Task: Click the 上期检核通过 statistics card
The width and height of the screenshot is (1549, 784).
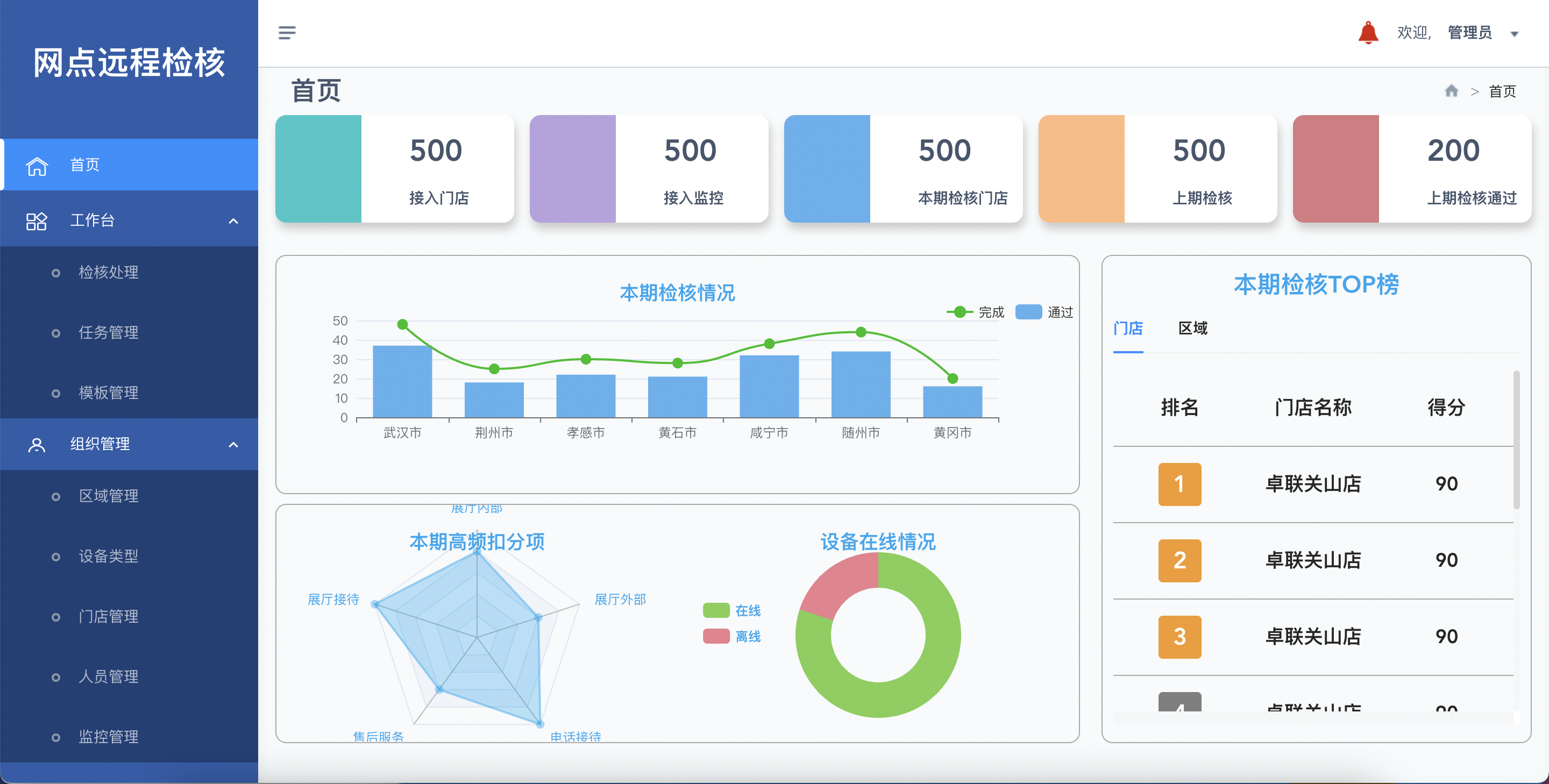Action: 1412,169
